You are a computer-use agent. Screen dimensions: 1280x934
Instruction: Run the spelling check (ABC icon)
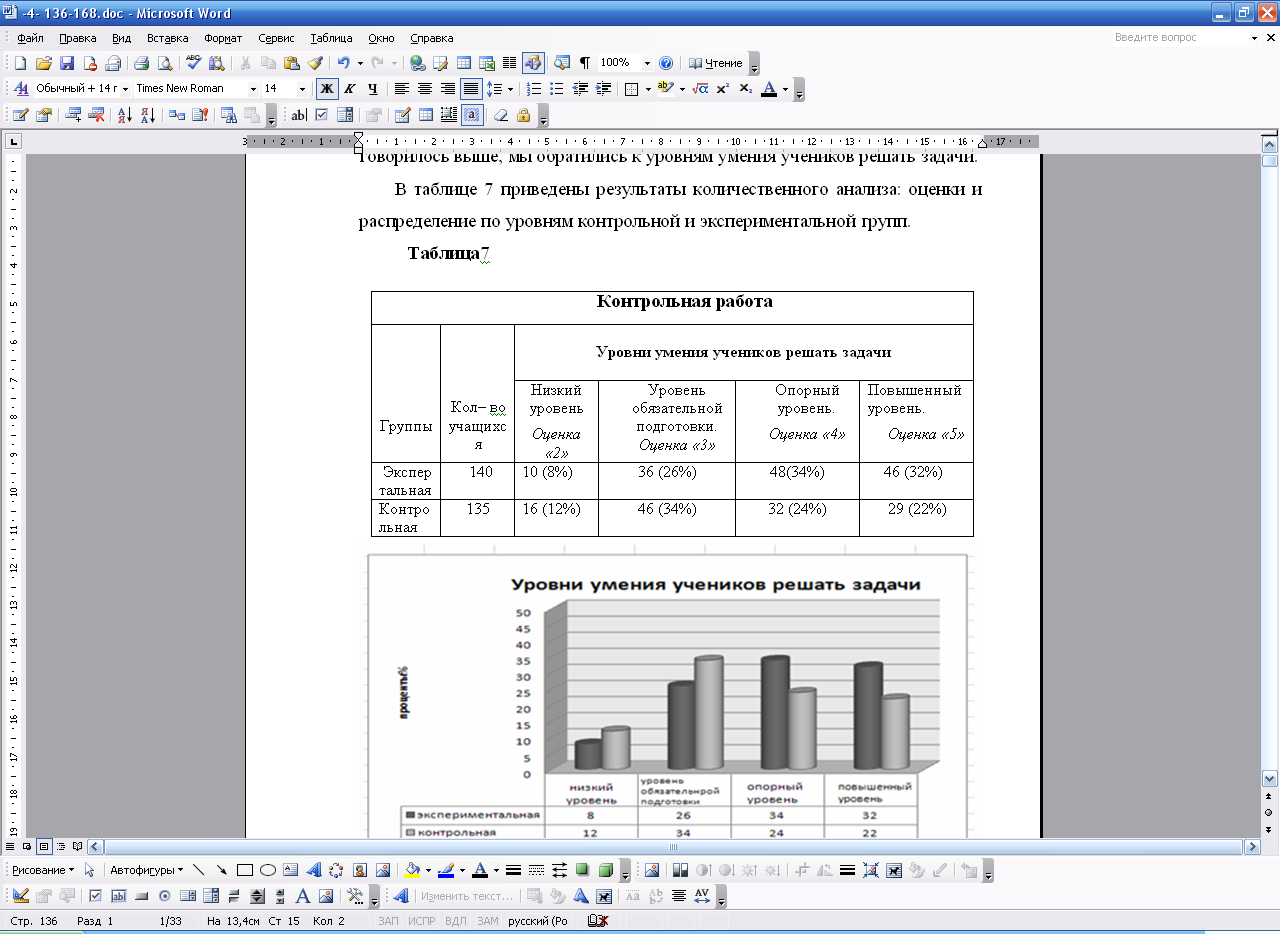[x=194, y=63]
